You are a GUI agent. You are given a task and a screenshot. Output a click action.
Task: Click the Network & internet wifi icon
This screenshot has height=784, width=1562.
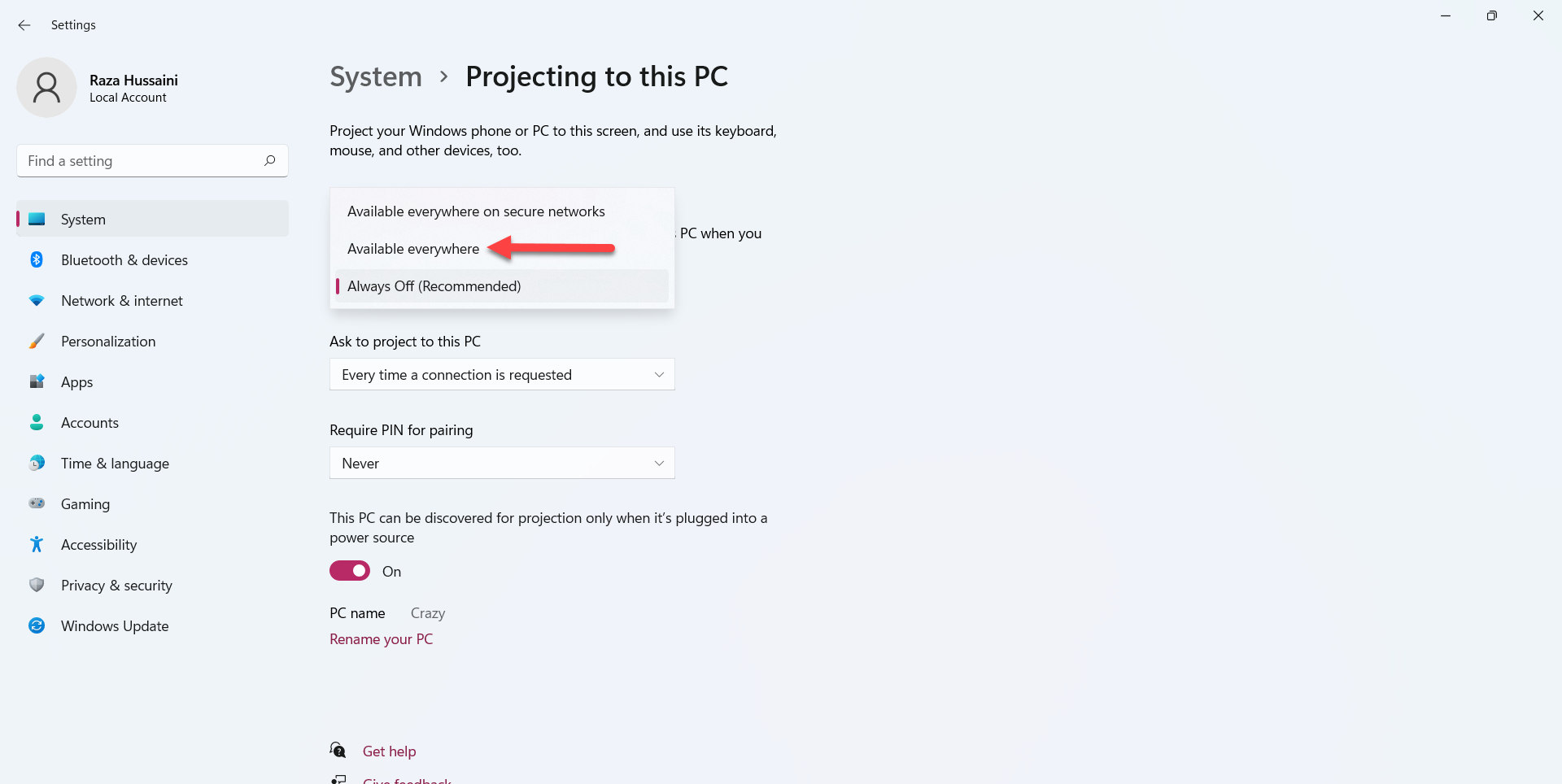(37, 301)
